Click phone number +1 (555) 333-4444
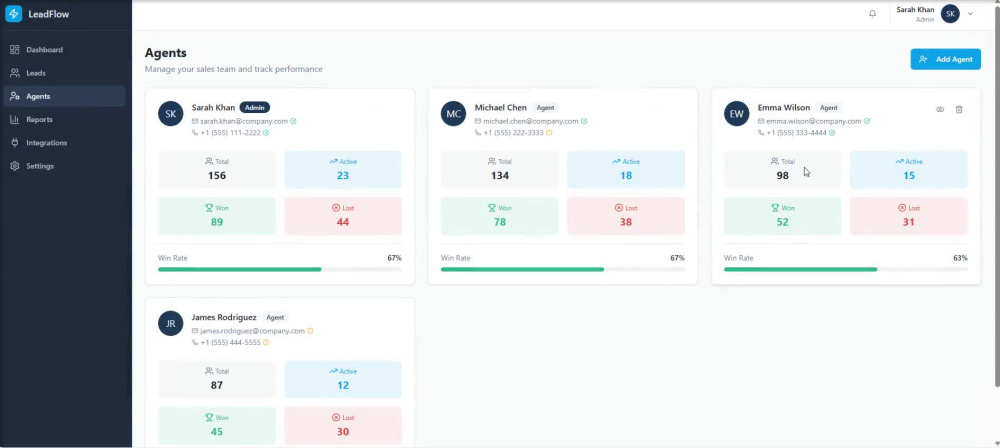Screen dimensions: 1000x448 pyautogui.click(x=797, y=133)
